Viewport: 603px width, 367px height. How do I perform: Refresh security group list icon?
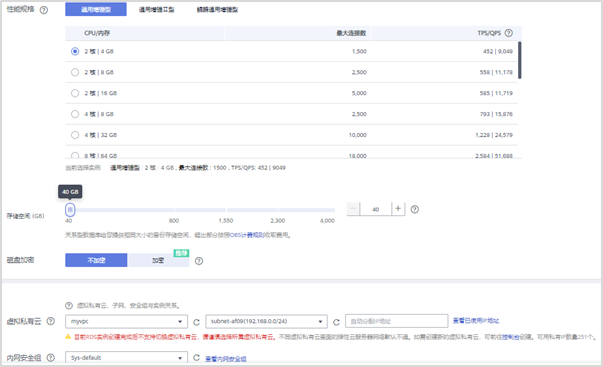(197, 358)
